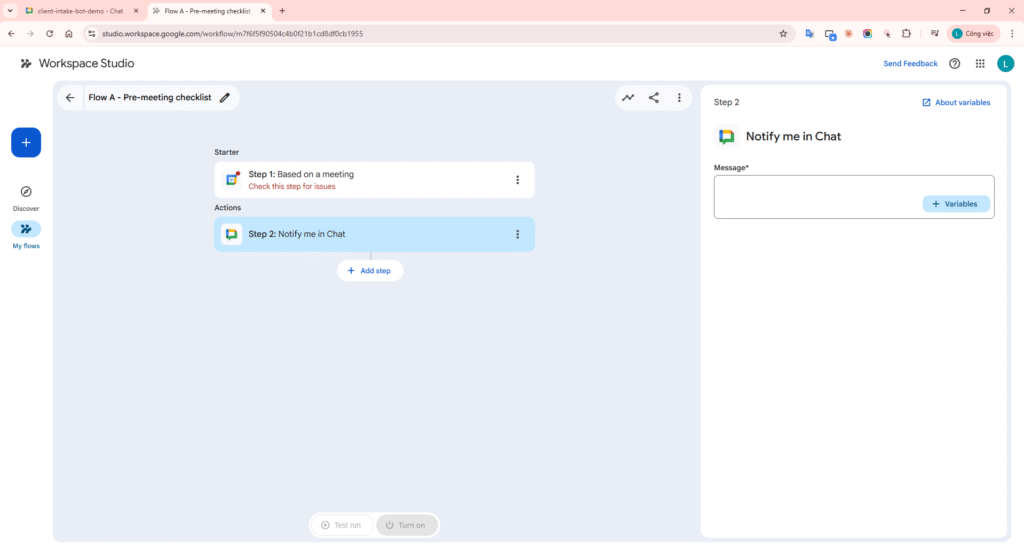Click the blue create new flow button
Screen dimensions: 1024x555
[x=26, y=143]
